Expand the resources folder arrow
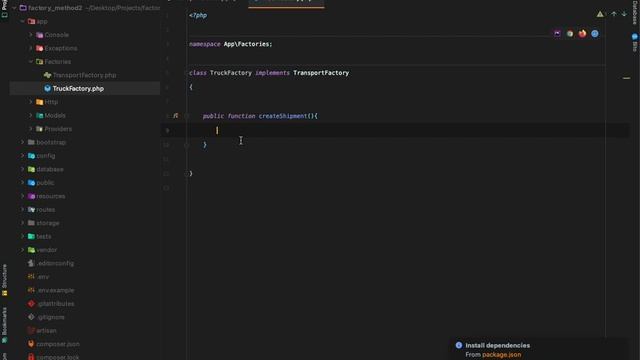 [23, 196]
